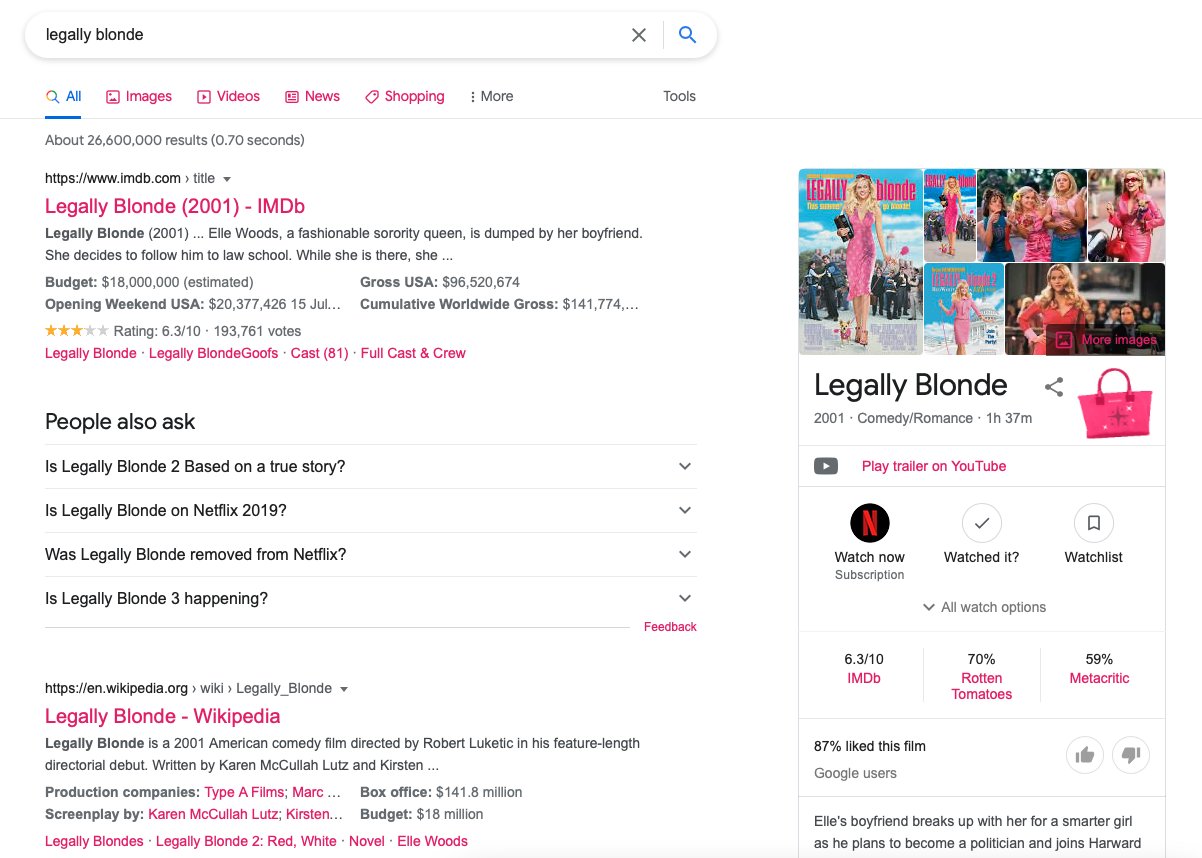
Task: Click thumbs up for this film
Action: coord(1085,755)
